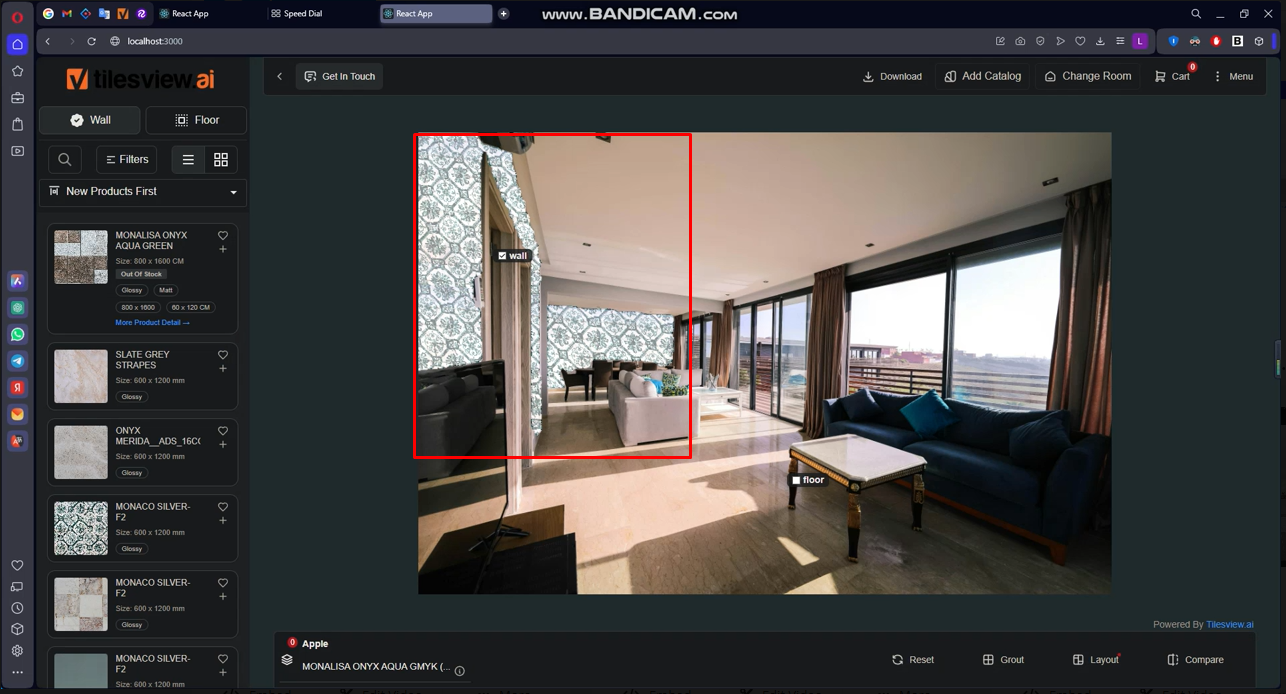
Task: Click the back arrow beside Get In Touch
Action: (x=280, y=76)
